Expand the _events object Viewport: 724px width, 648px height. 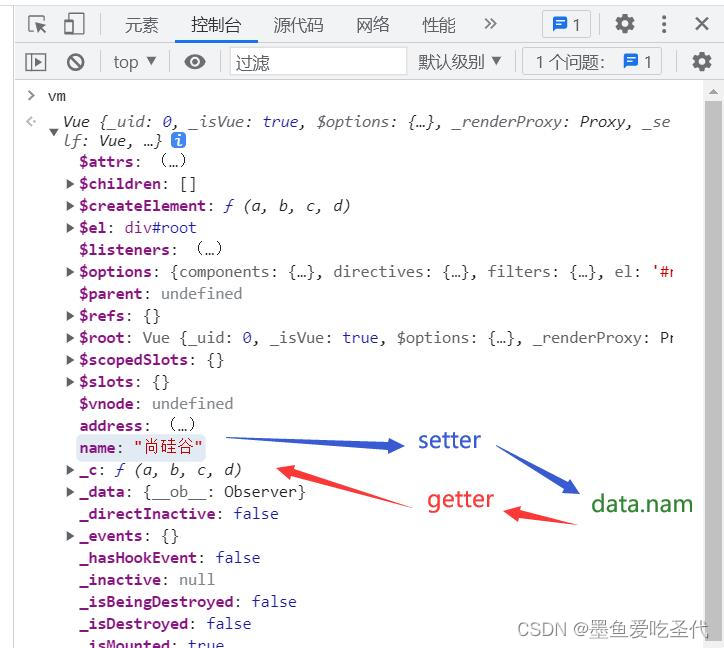point(70,536)
